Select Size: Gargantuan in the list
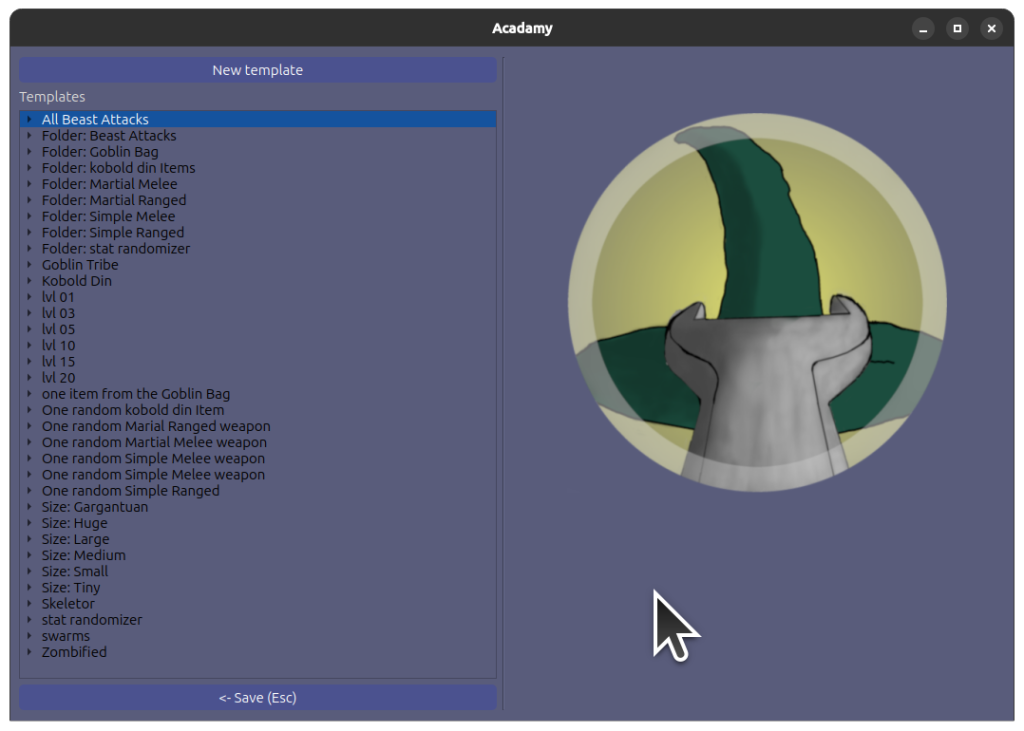Viewport: 1024px width, 731px height. click(x=94, y=507)
